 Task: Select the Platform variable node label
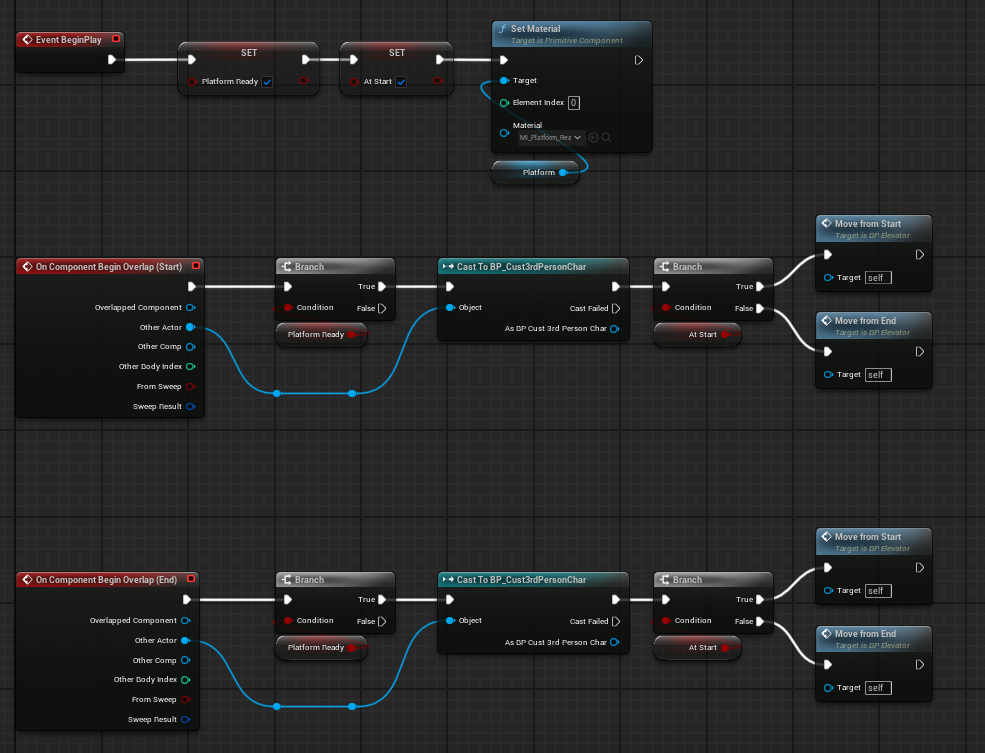pos(538,173)
